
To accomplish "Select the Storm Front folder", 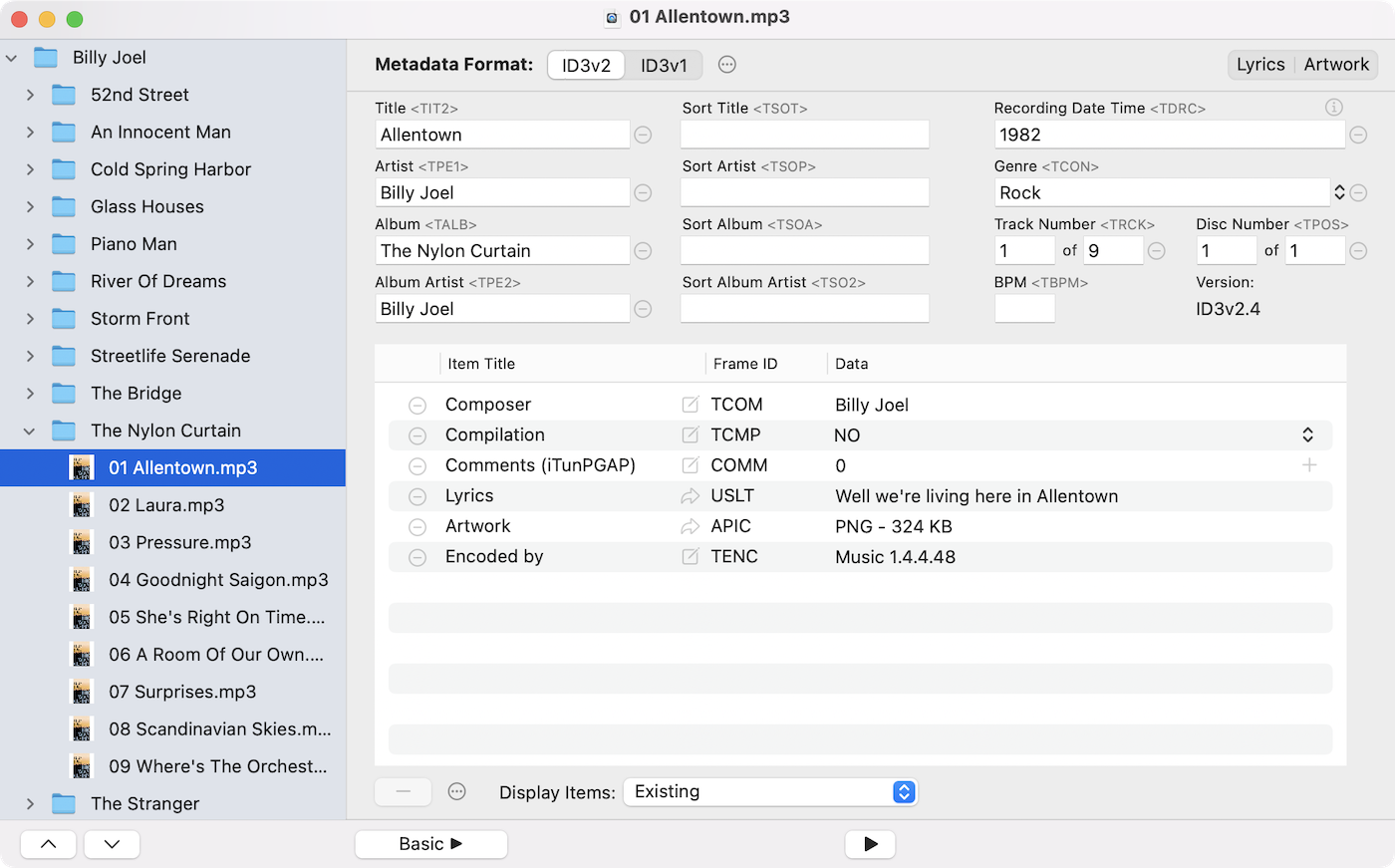I will click(172, 319).
